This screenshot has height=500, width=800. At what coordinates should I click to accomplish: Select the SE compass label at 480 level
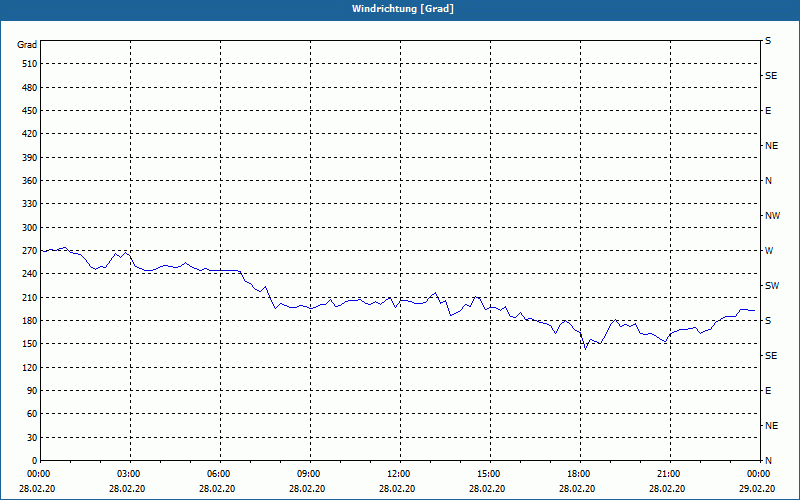(x=771, y=76)
